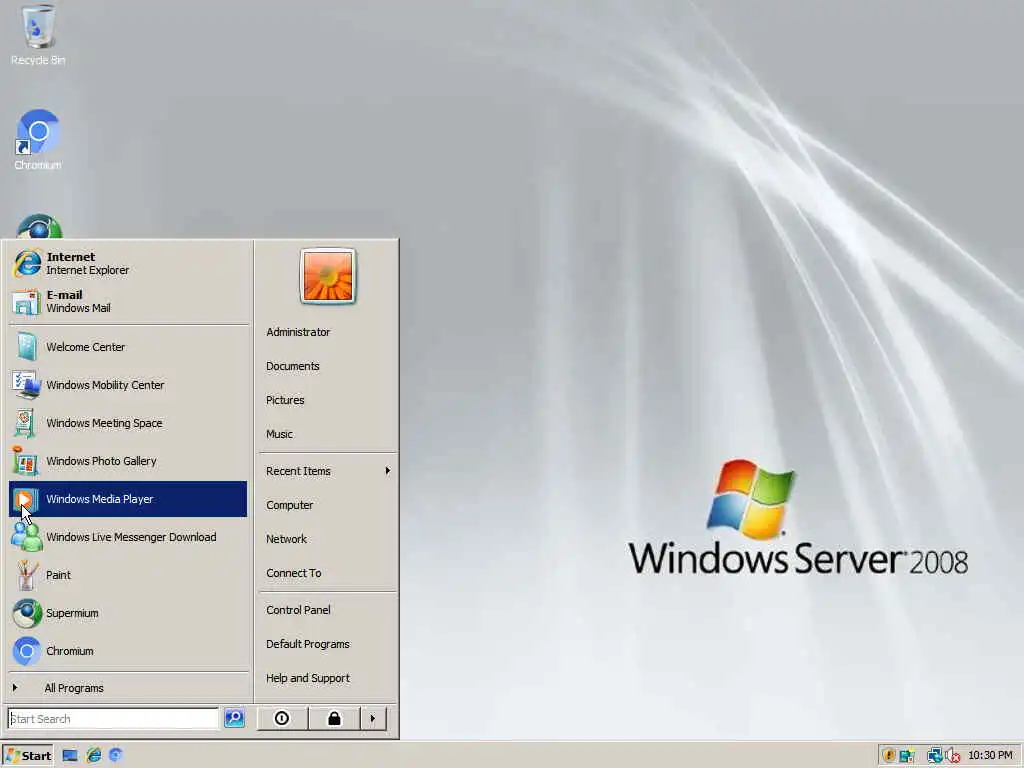Click security shield tray icon
The width and height of the screenshot is (1024, 768).
point(888,756)
